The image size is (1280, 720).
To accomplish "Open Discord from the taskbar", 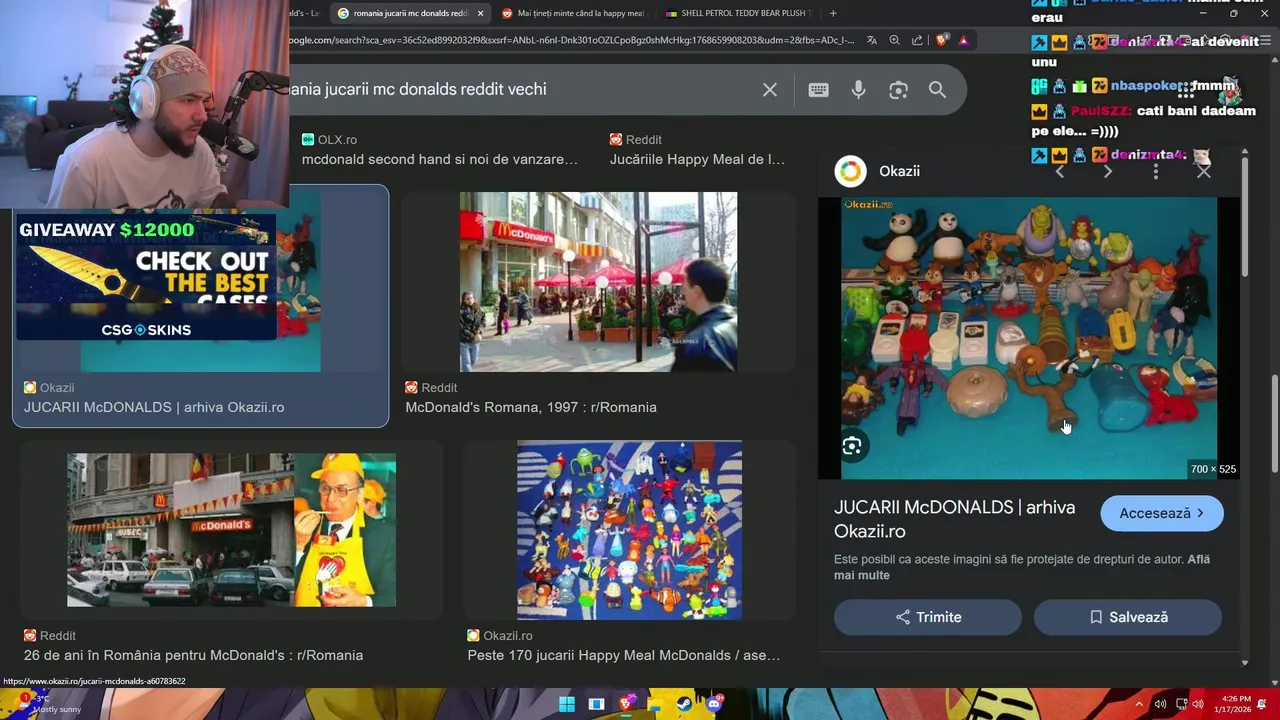I will [713, 704].
